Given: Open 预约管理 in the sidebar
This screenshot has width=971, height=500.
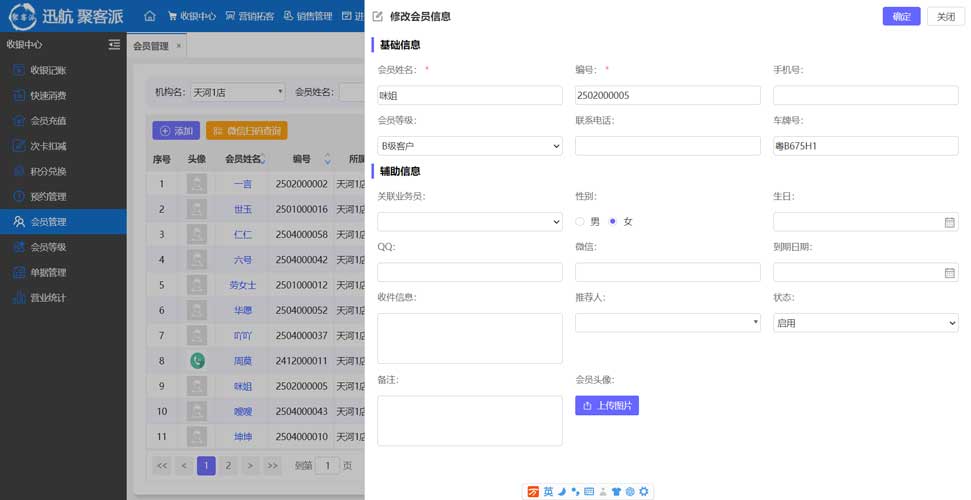Looking at the screenshot, I should click(63, 196).
